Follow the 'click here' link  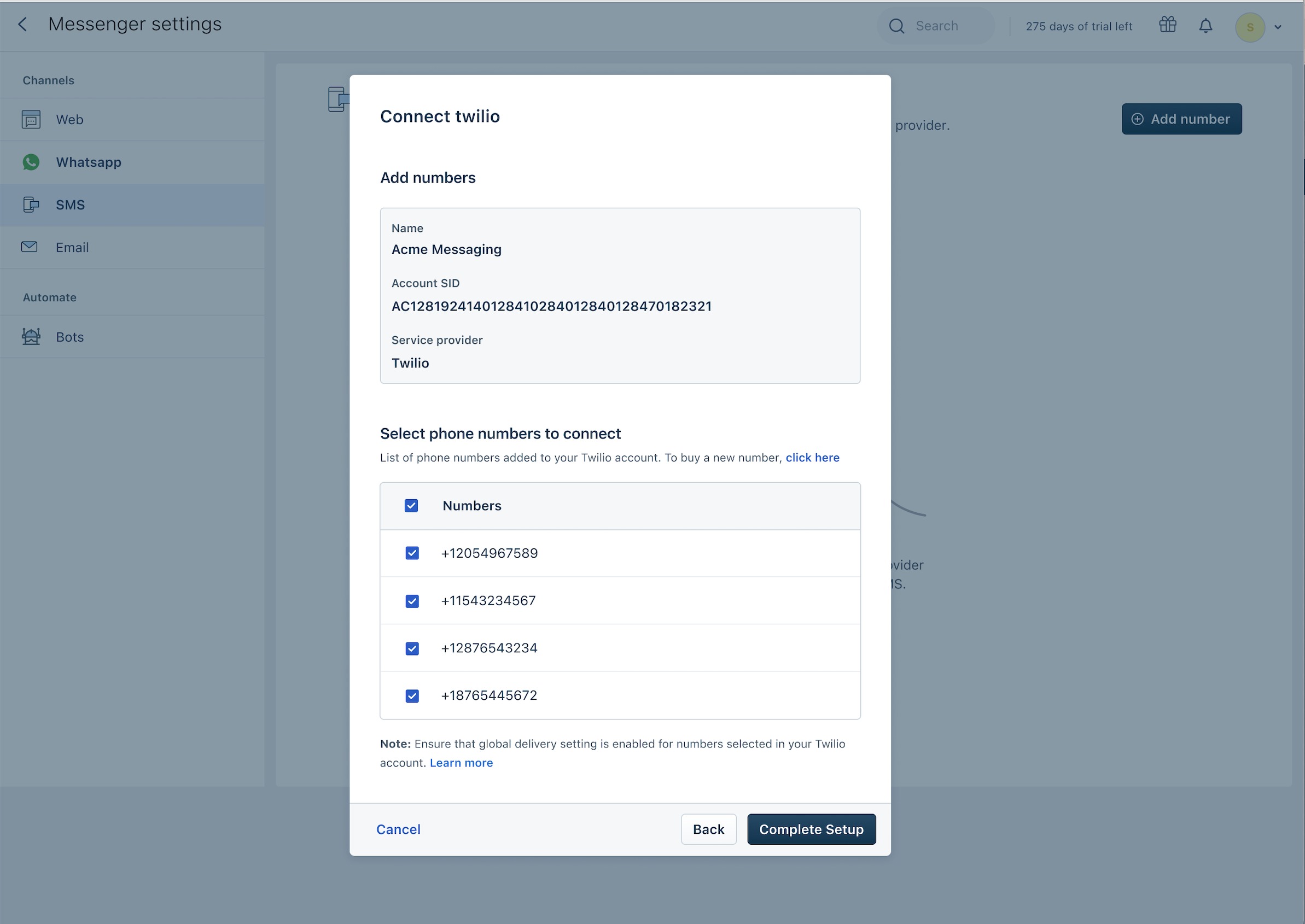tap(812, 458)
